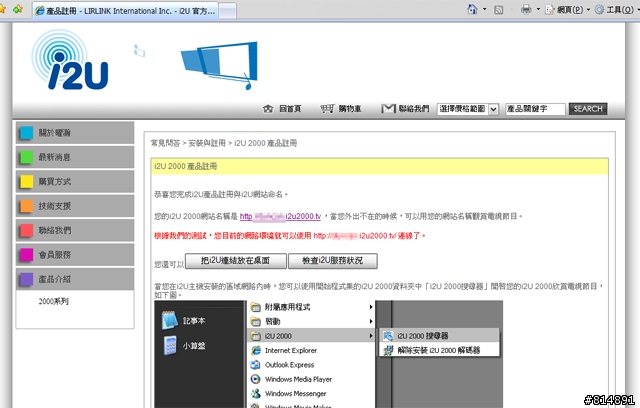Click Internet Explorer menu entry
640x408 pixels.
(x=311, y=350)
